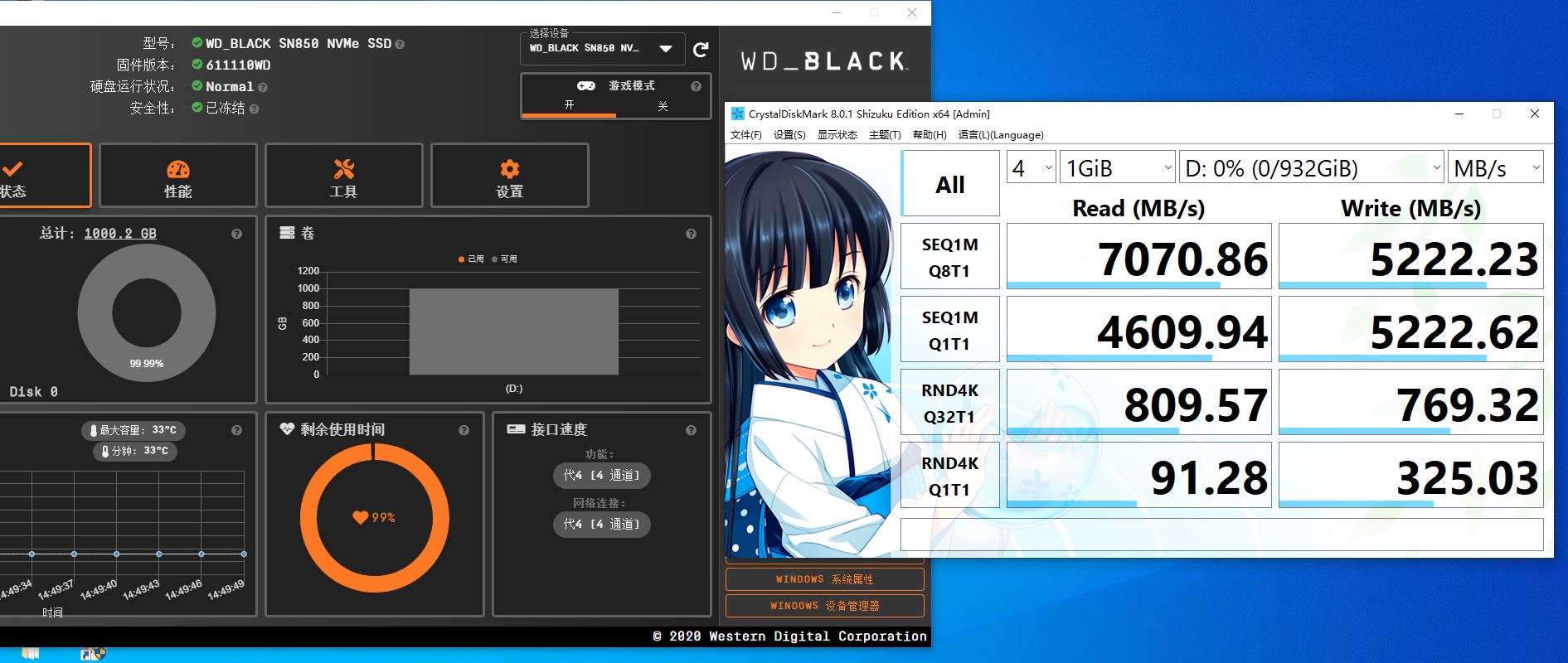Click the empty comment field below results
Viewport: 1568px width, 663px height.
click(x=1222, y=535)
